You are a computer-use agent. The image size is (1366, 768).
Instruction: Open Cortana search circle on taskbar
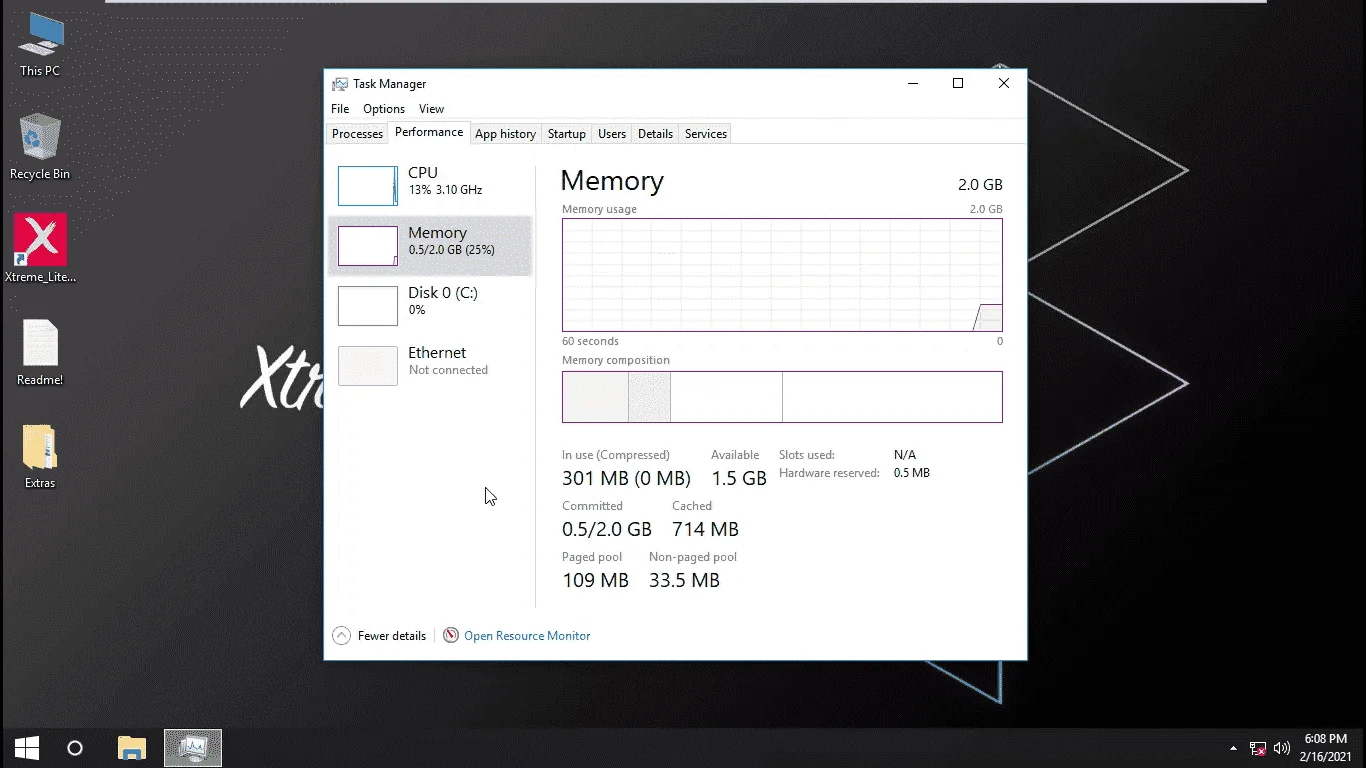tap(75, 748)
